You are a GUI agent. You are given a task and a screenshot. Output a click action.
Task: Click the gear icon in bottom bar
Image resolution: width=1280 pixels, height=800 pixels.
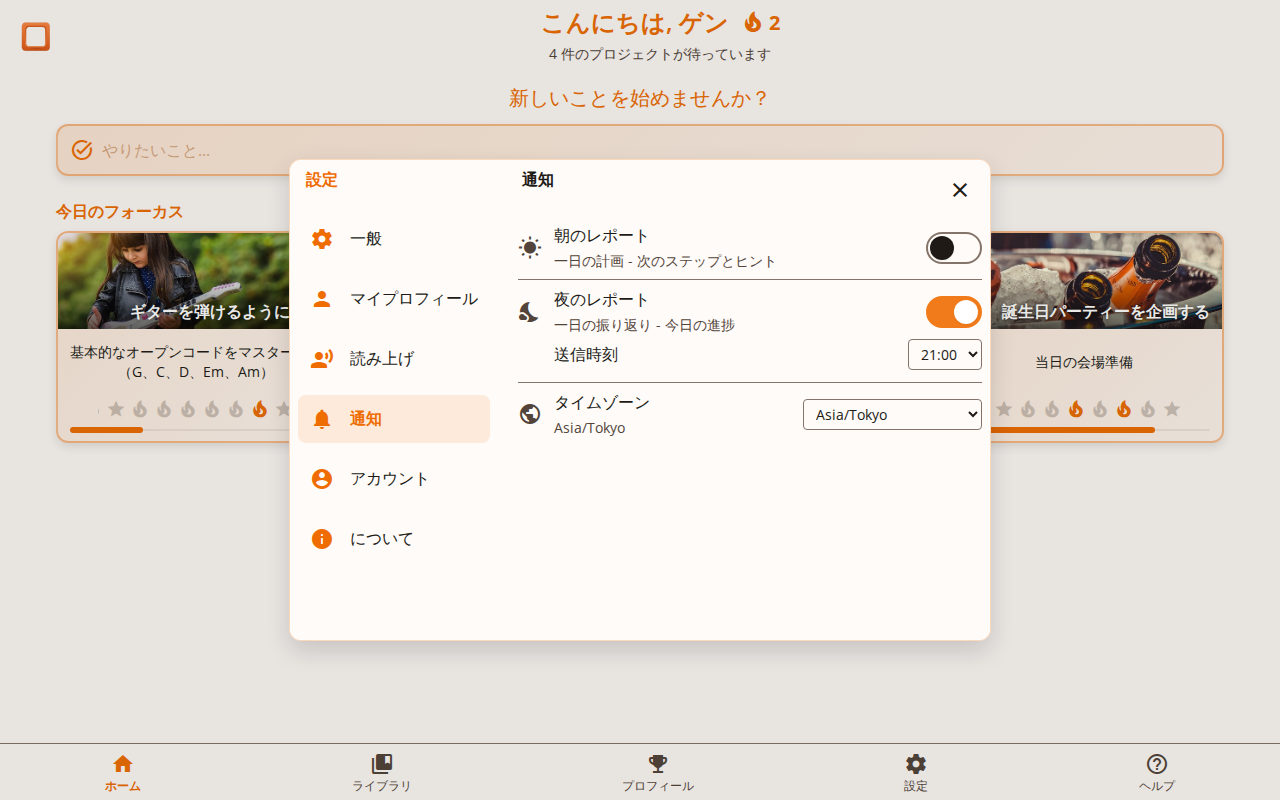click(x=916, y=764)
